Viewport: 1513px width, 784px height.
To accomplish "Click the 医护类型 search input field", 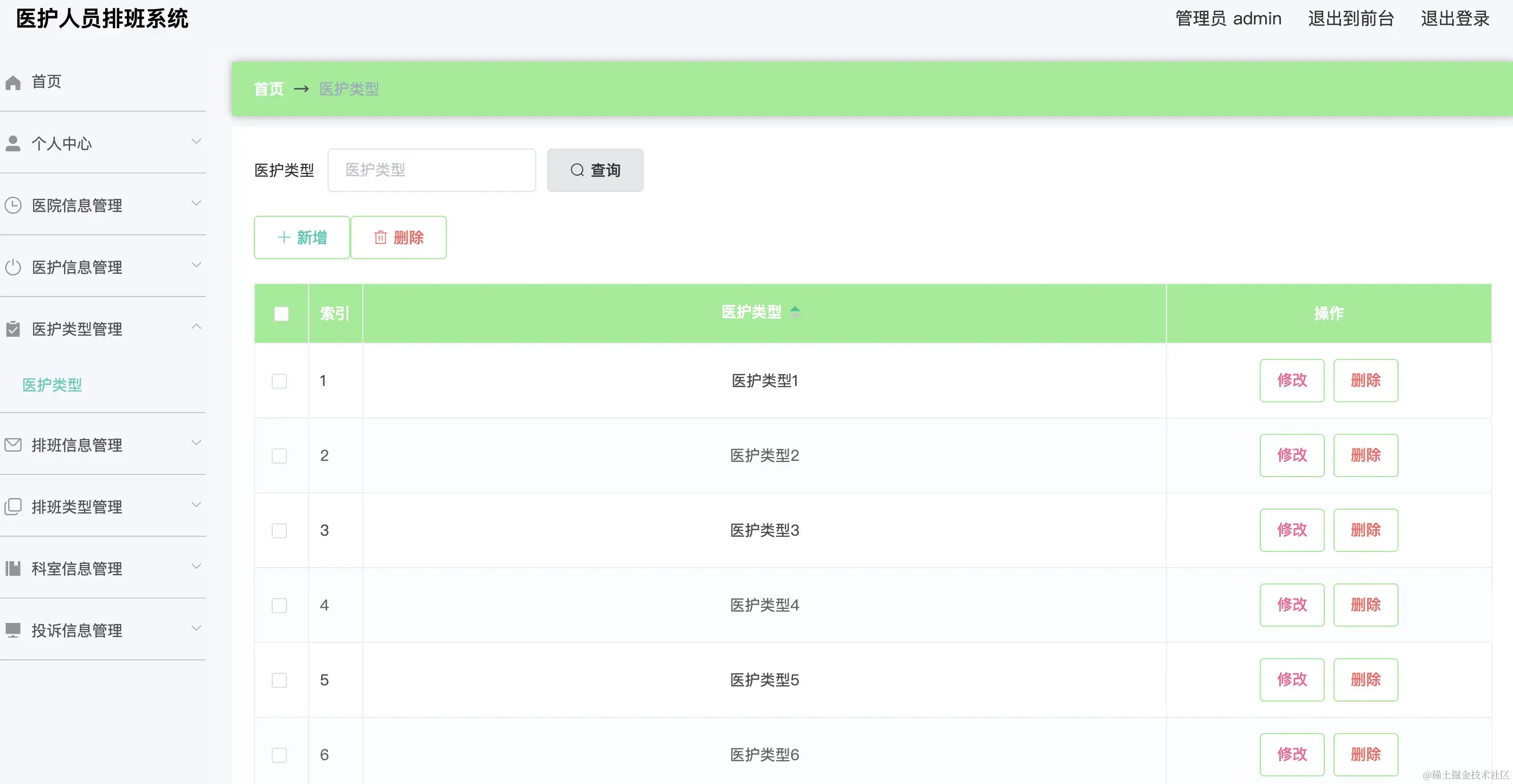I will pos(432,170).
